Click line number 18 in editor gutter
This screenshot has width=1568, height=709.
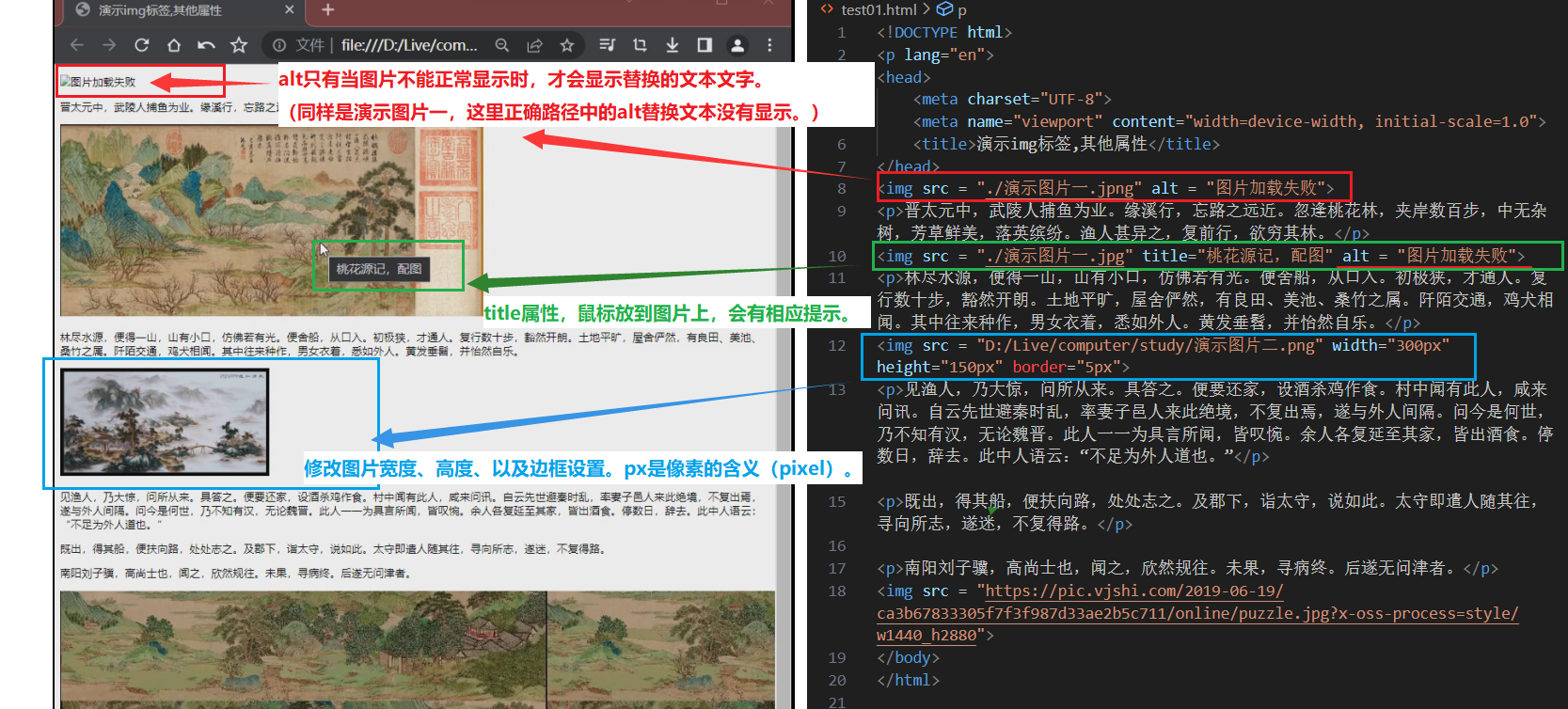tap(837, 591)
